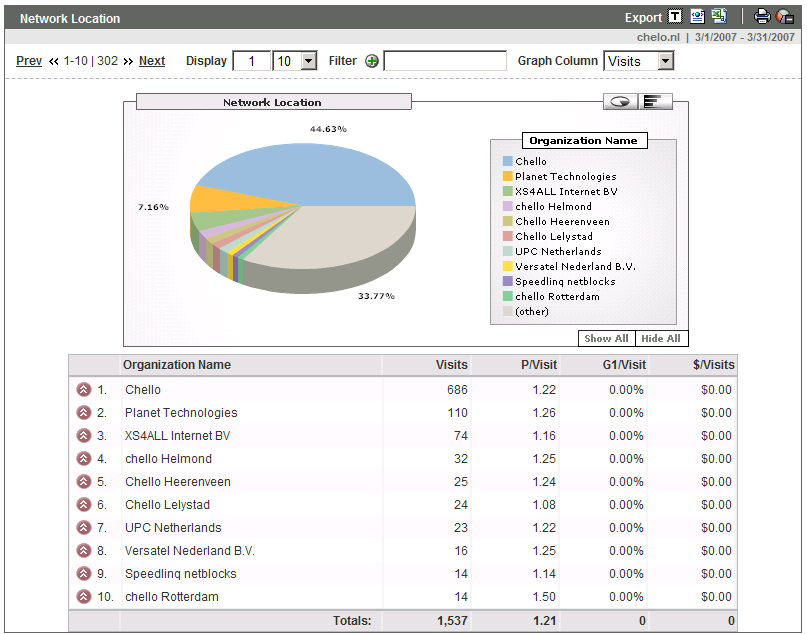The image size is (807, 634).
Task: Expand the Planet Technologies row icon
Action: [84, 413]
